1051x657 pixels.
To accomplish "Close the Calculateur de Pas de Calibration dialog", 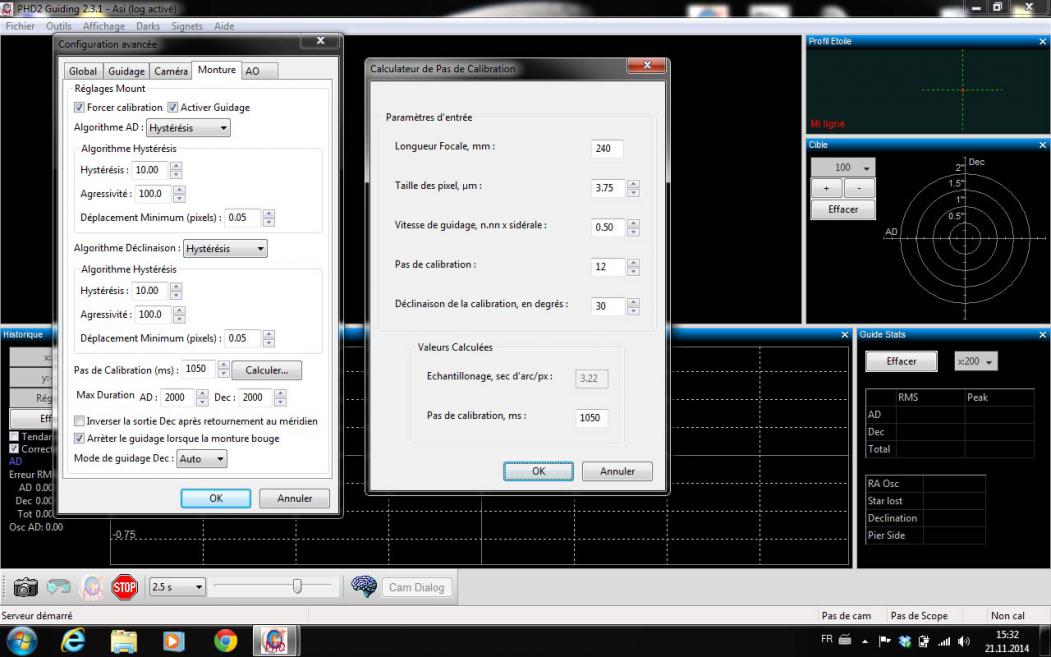I will [647, 65].
